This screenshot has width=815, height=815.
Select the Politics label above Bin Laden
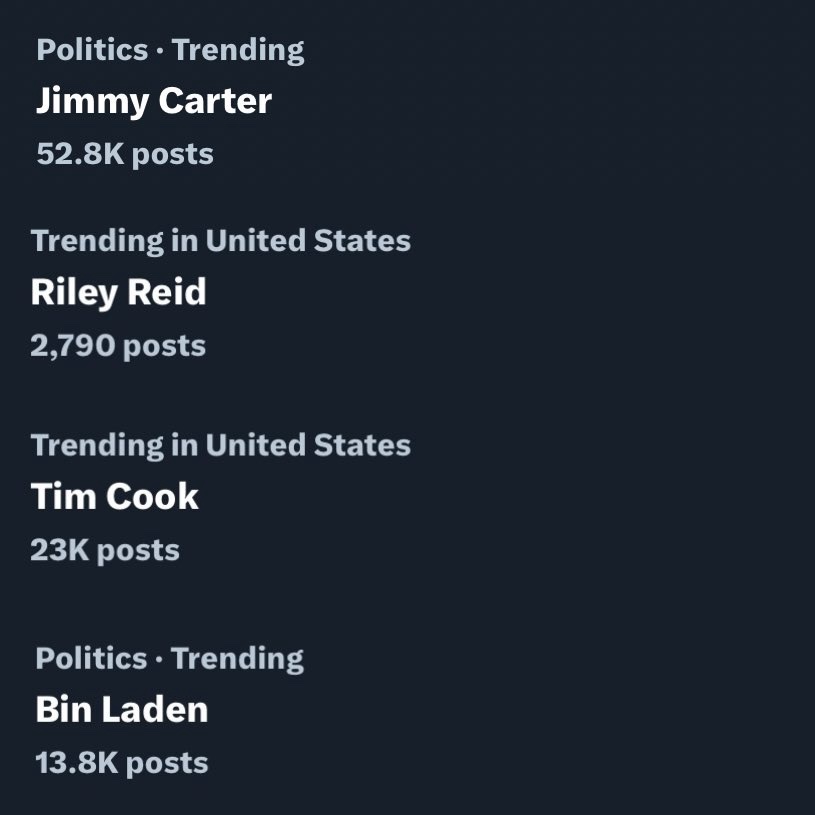pyautogui.click(x=91, y=659)
